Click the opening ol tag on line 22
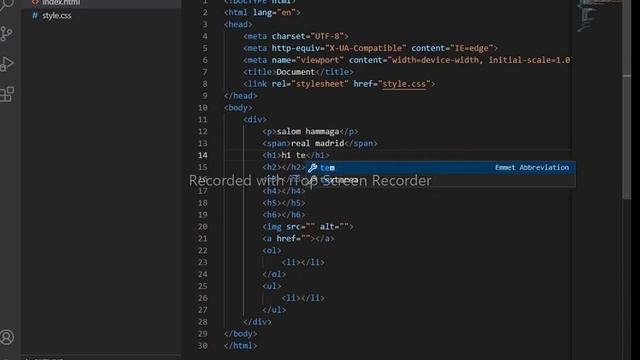 271,251
